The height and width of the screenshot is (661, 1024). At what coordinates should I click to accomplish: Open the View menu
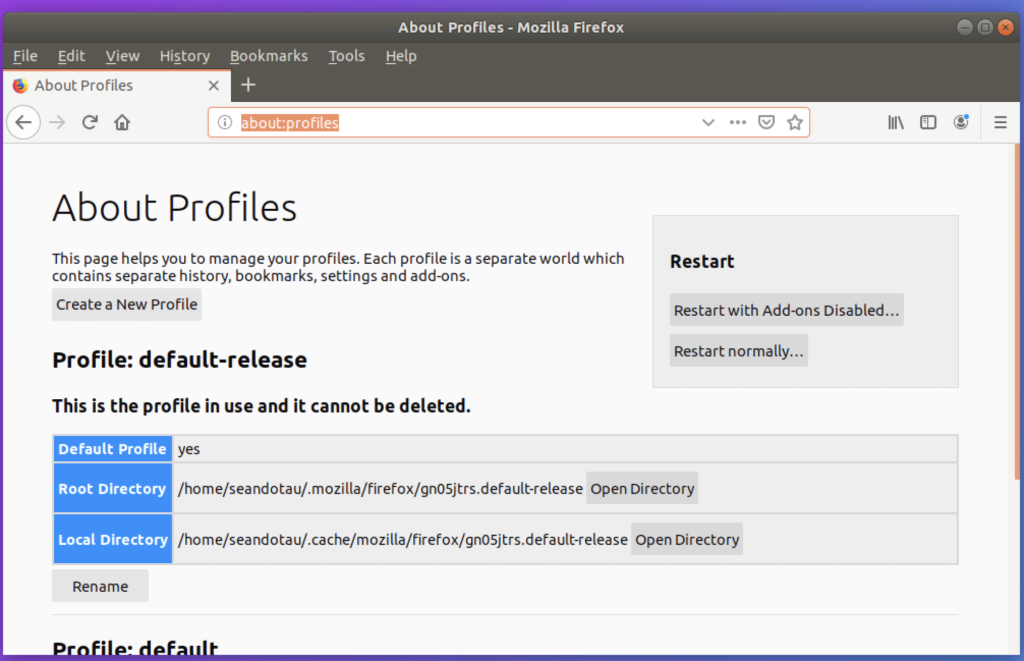(x=123, y=56)
